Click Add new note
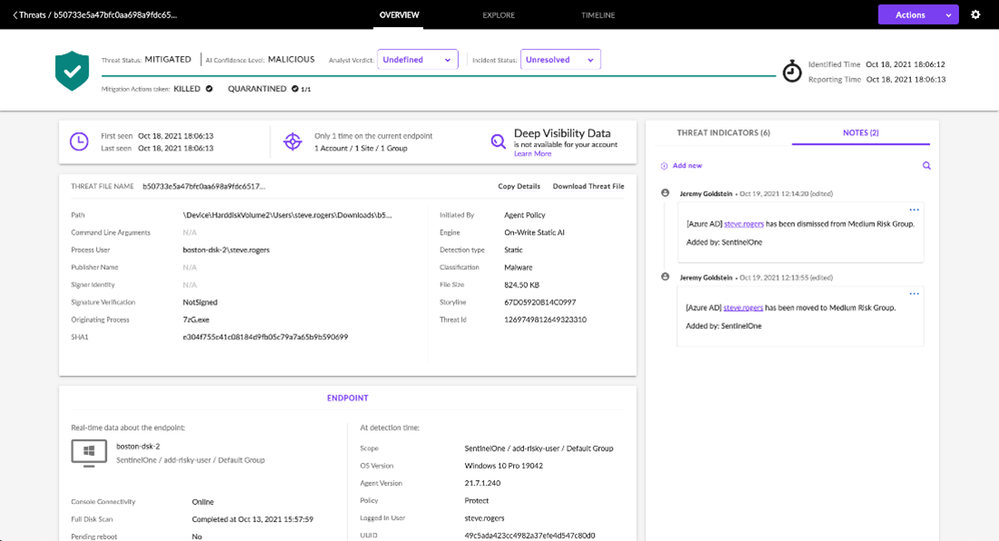 point(687,166)
